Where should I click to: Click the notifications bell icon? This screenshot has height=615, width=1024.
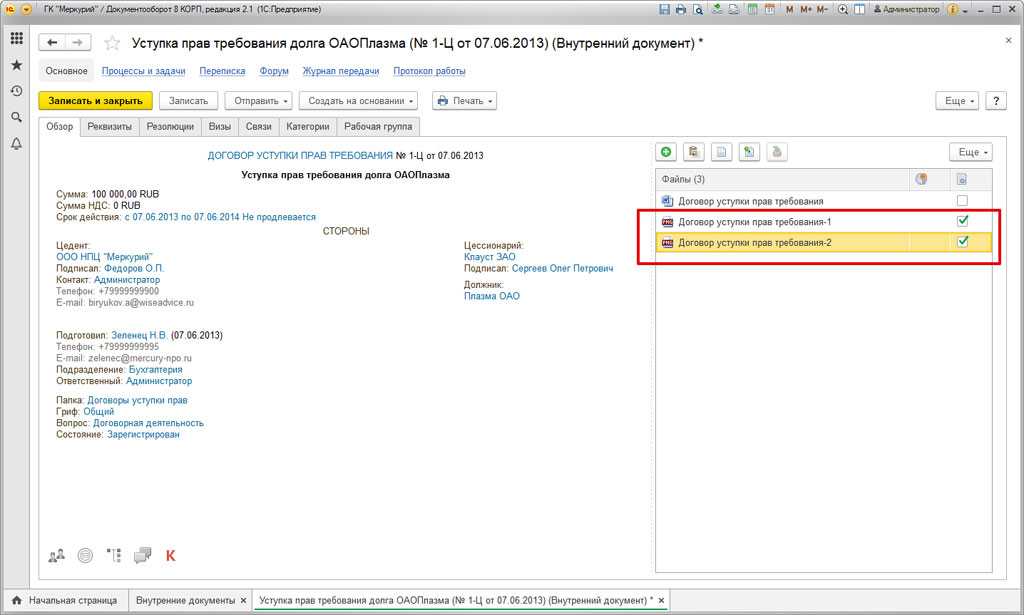16,144
